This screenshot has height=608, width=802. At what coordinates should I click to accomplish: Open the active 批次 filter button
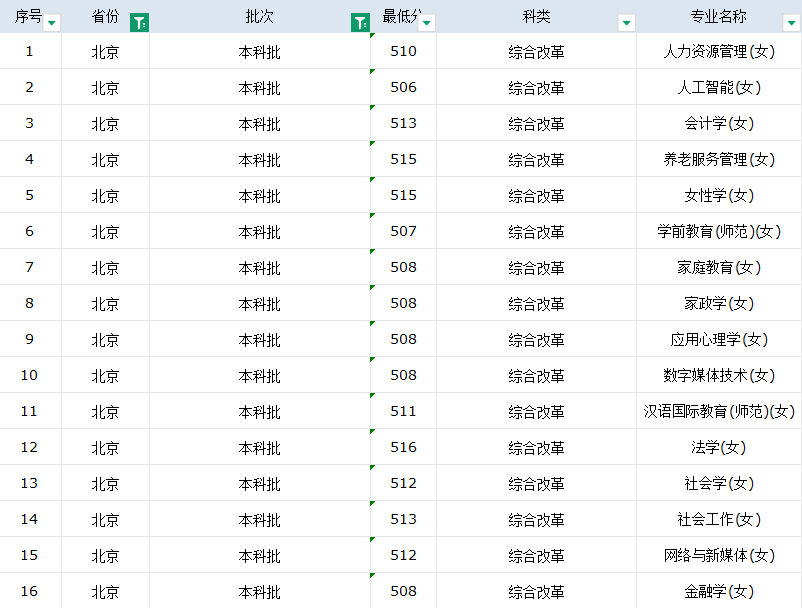360,23
